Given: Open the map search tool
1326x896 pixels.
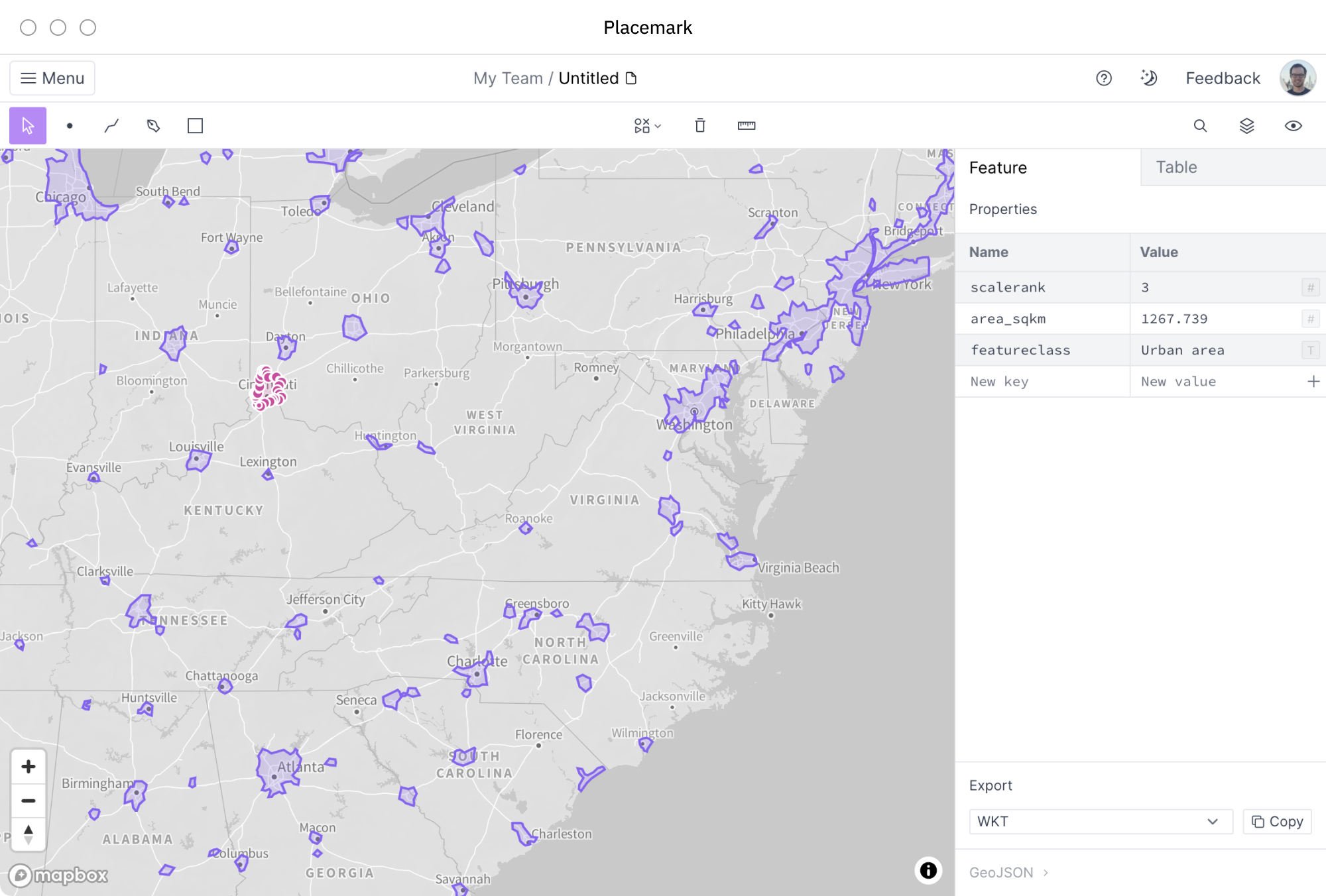Looking at the screenshot, I should (1200, 126).
